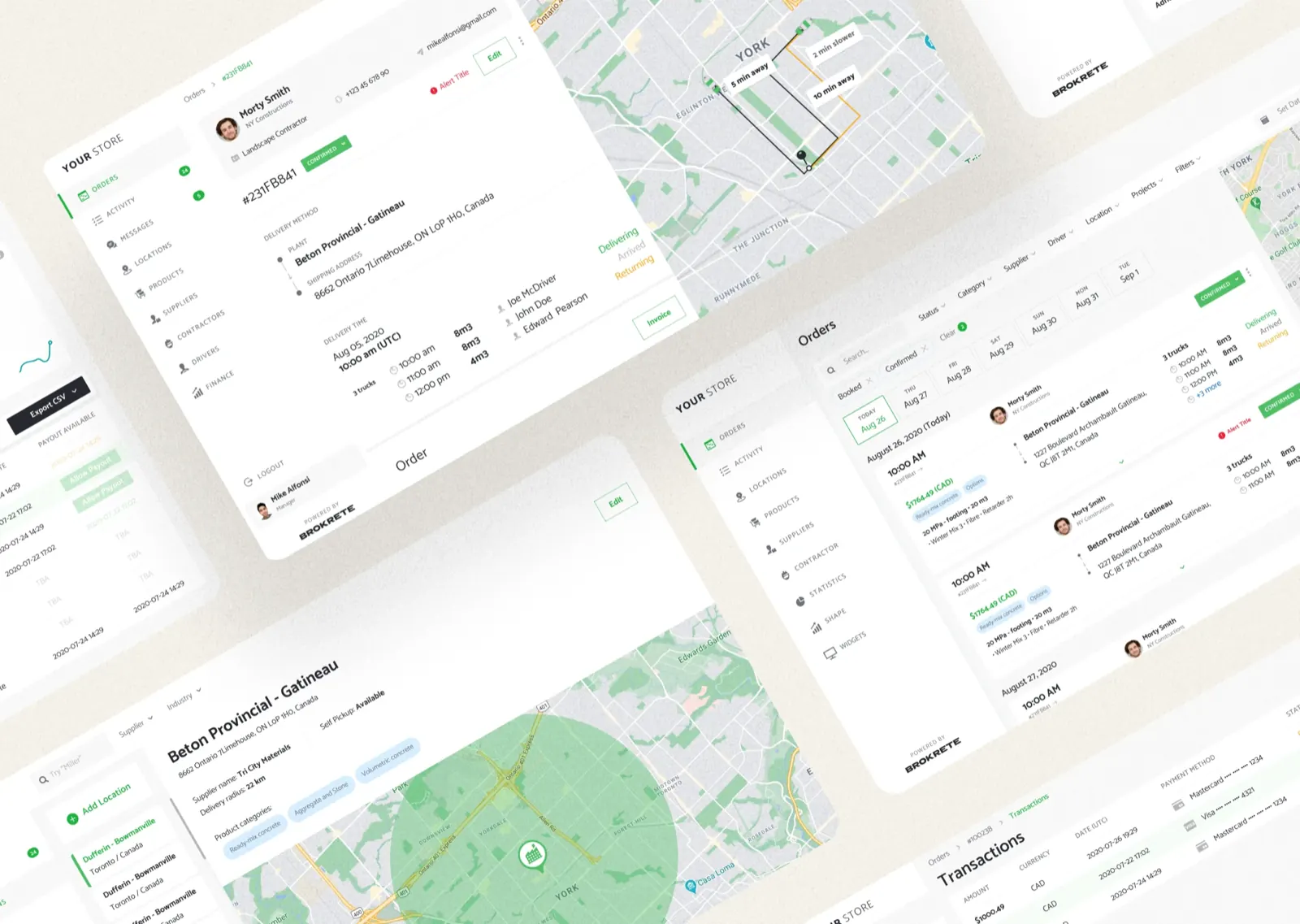Open Locations icon in order detail sidebar

point(126,269)
